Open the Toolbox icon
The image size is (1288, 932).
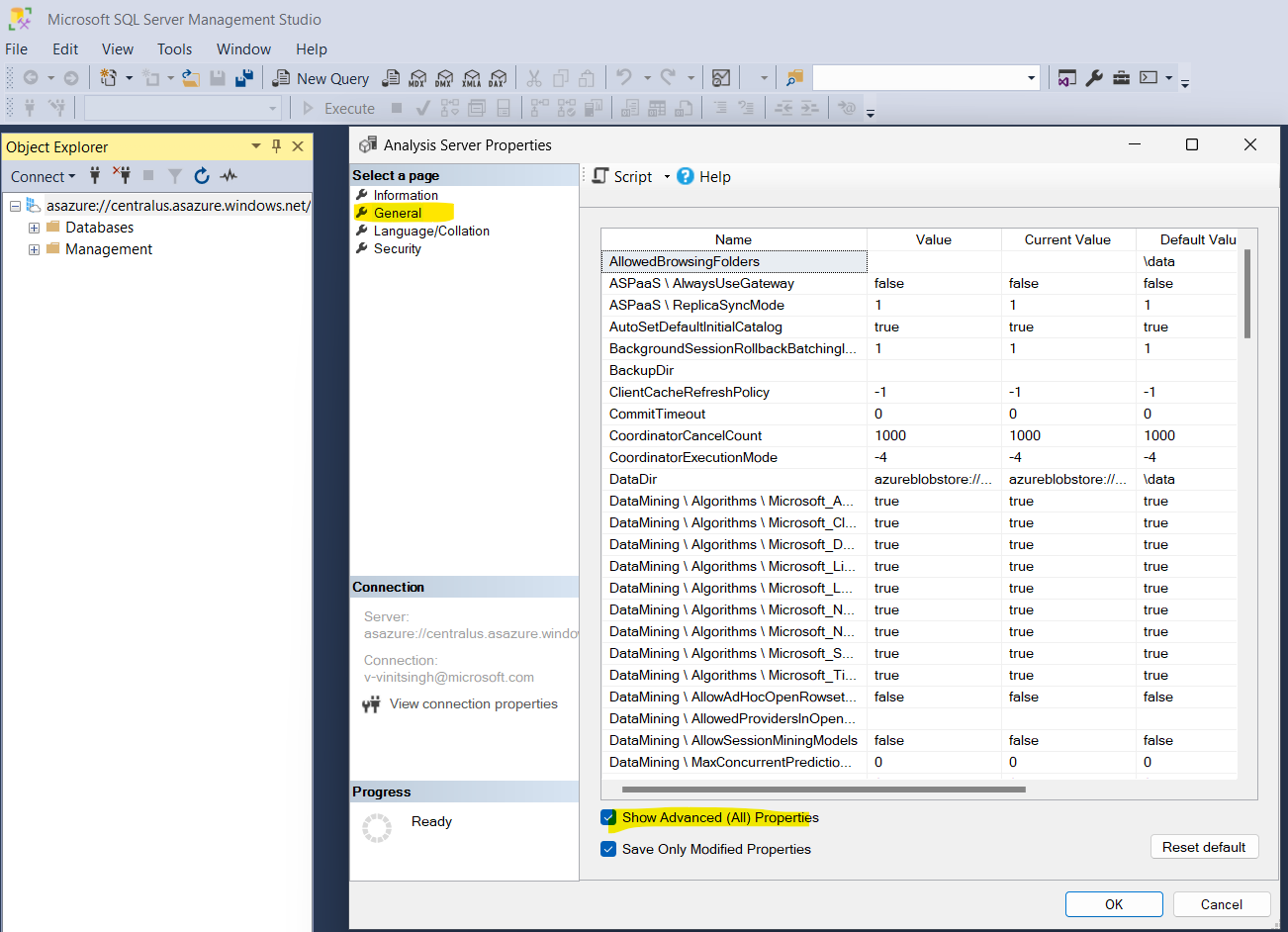coord(1121,78)
